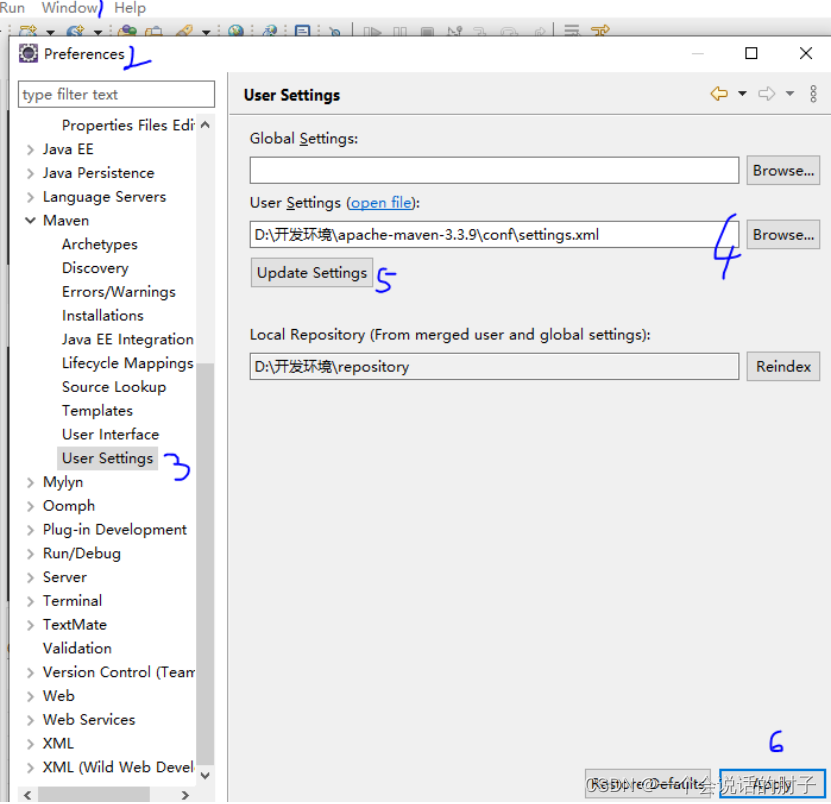Select Archetypes under Maven
Viewport: 831px width, 804px height.
[x=100, y=244]
